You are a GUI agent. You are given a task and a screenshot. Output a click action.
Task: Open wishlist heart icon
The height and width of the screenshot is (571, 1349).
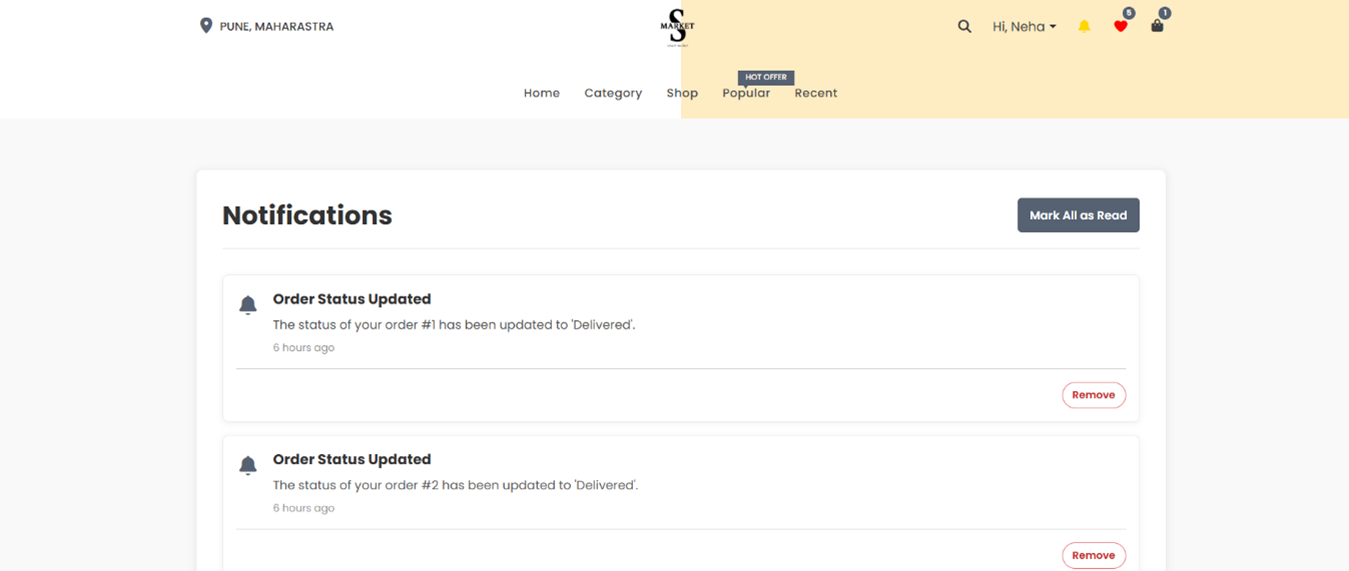1120,27
